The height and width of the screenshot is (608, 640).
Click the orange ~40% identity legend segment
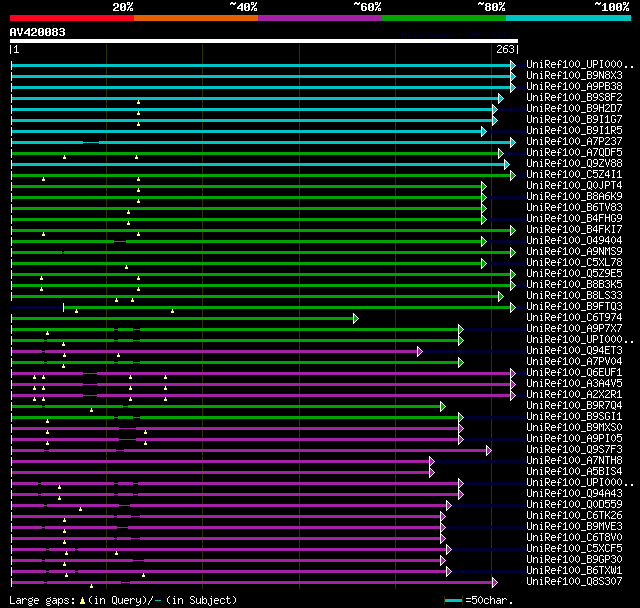click(196, 18)
